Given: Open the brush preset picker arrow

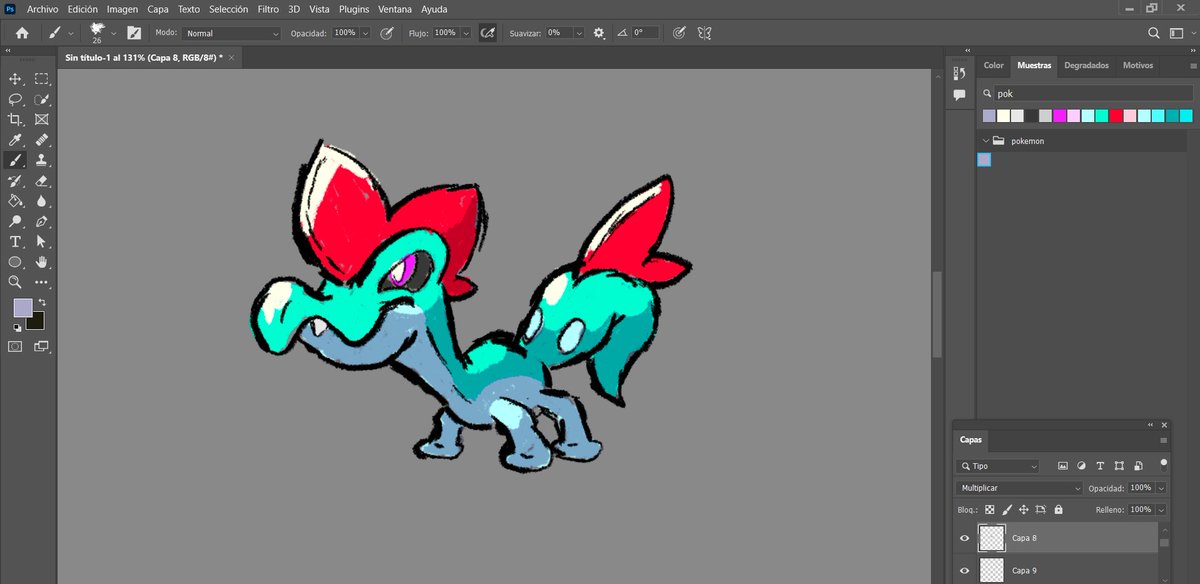Looking at the screenshot, I should coord(114,33).
